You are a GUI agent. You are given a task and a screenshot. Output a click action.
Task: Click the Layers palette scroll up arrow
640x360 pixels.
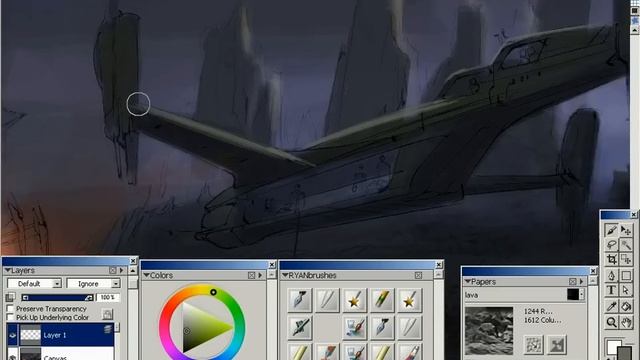[x=133, y=270]
